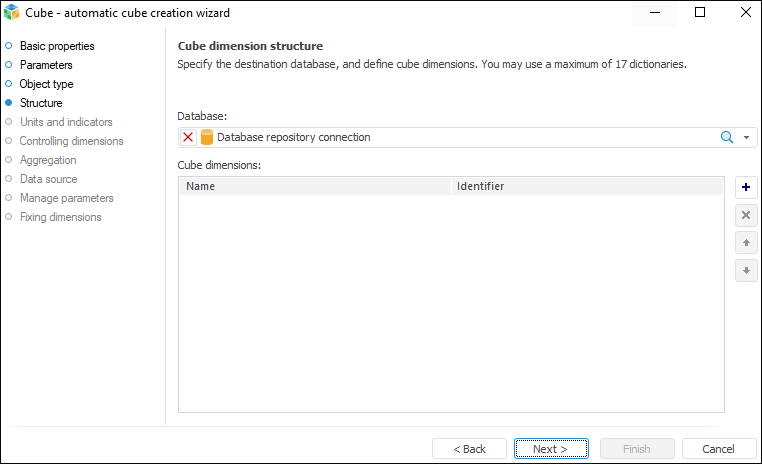Click the Name column header
The image size is (762, 464).
point(200,186)
